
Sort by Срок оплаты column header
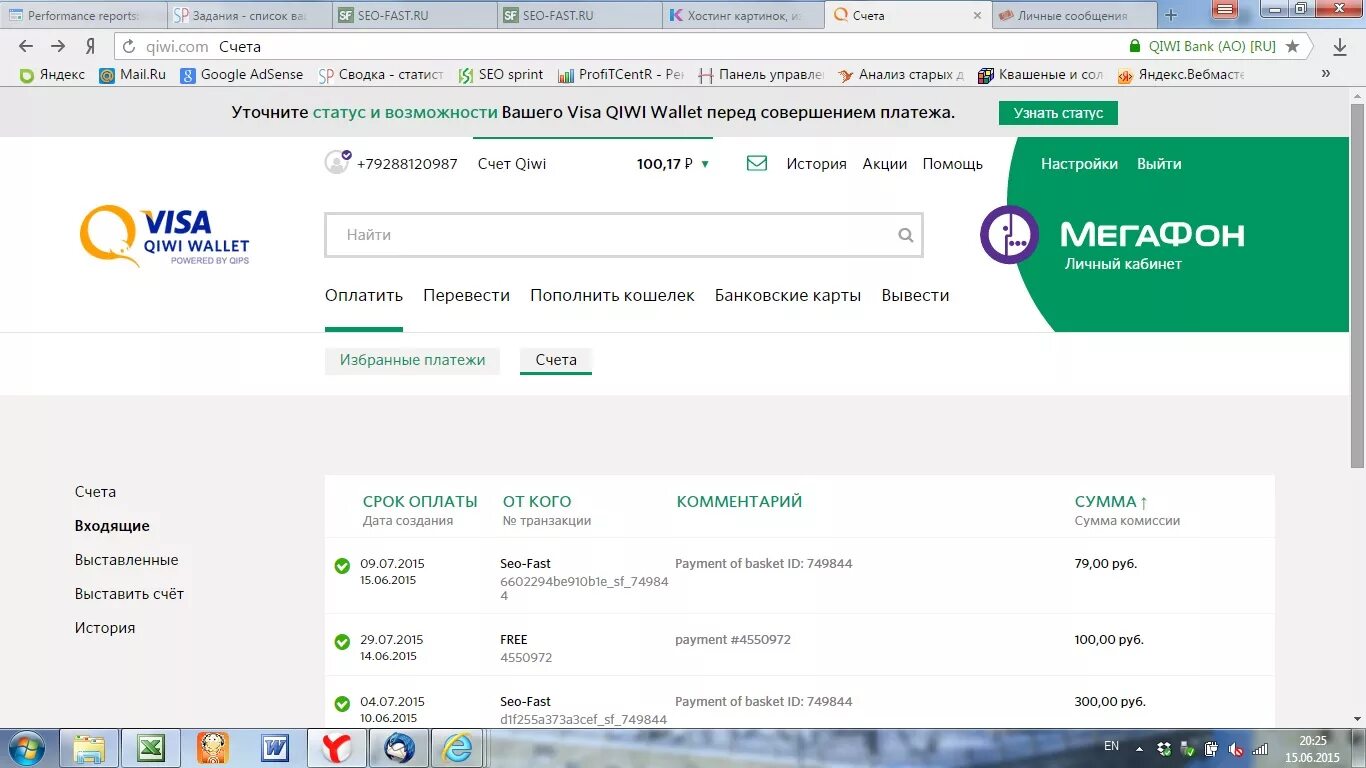[420, 501]
